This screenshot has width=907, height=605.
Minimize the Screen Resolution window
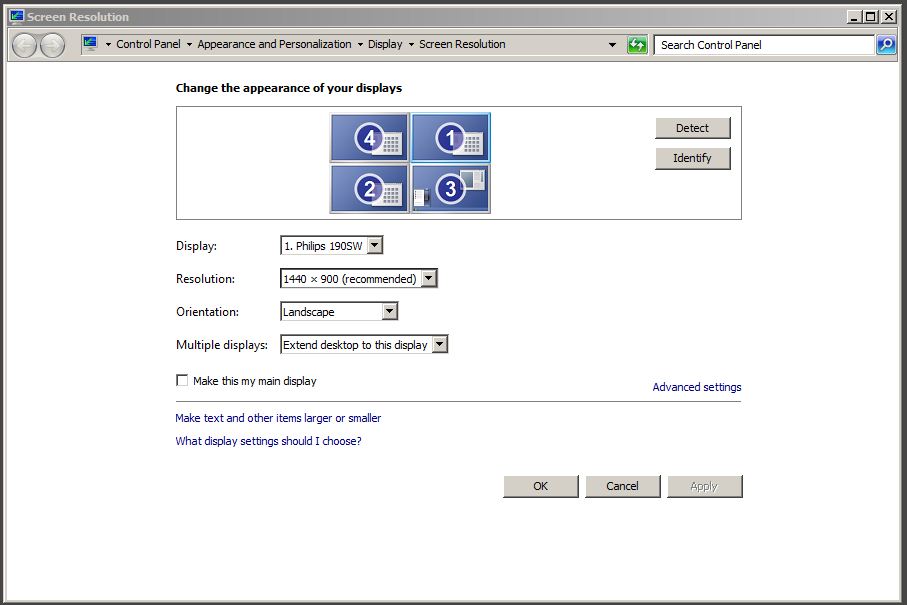click(x=854, y=17)
